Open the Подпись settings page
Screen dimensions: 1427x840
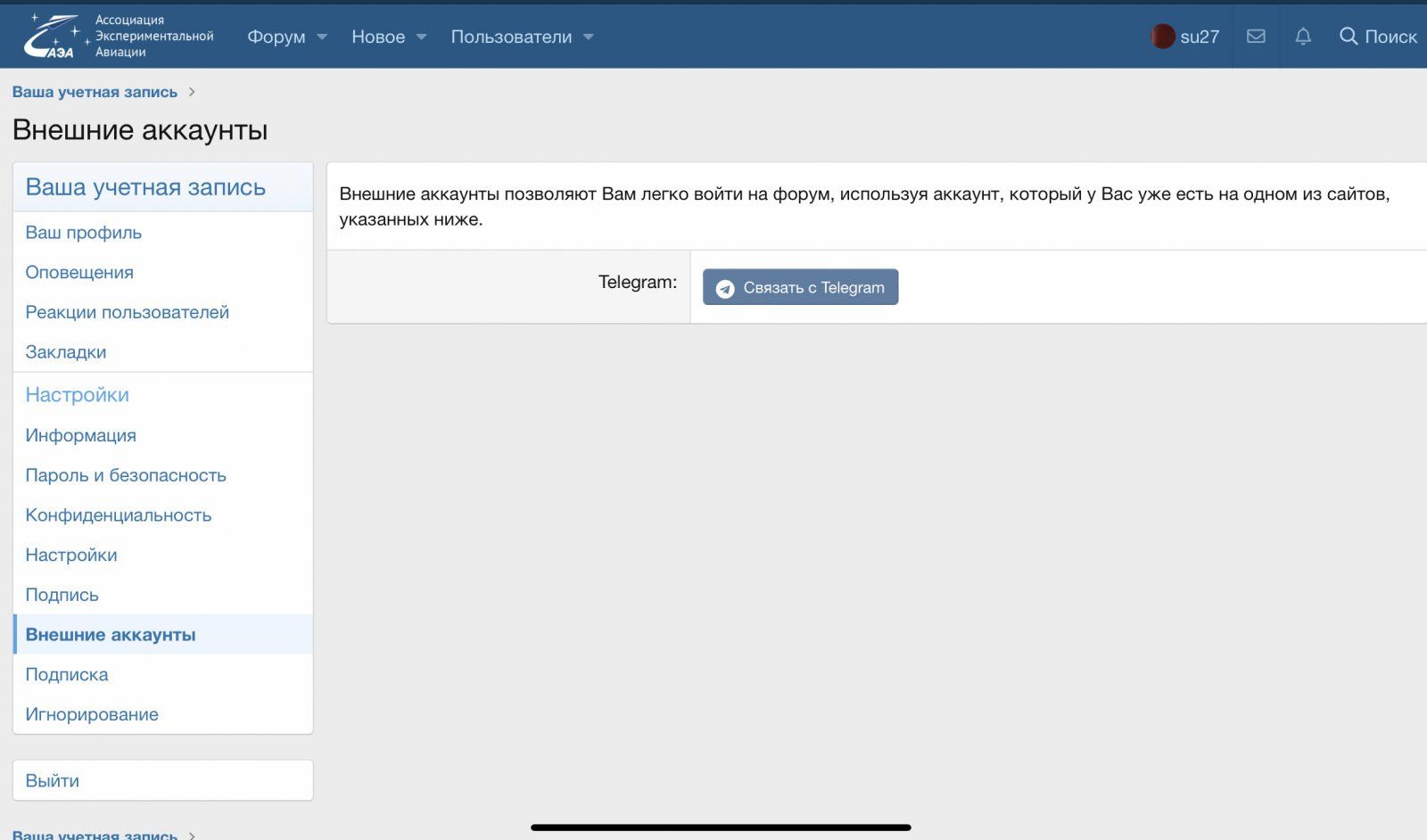[62, 595]
